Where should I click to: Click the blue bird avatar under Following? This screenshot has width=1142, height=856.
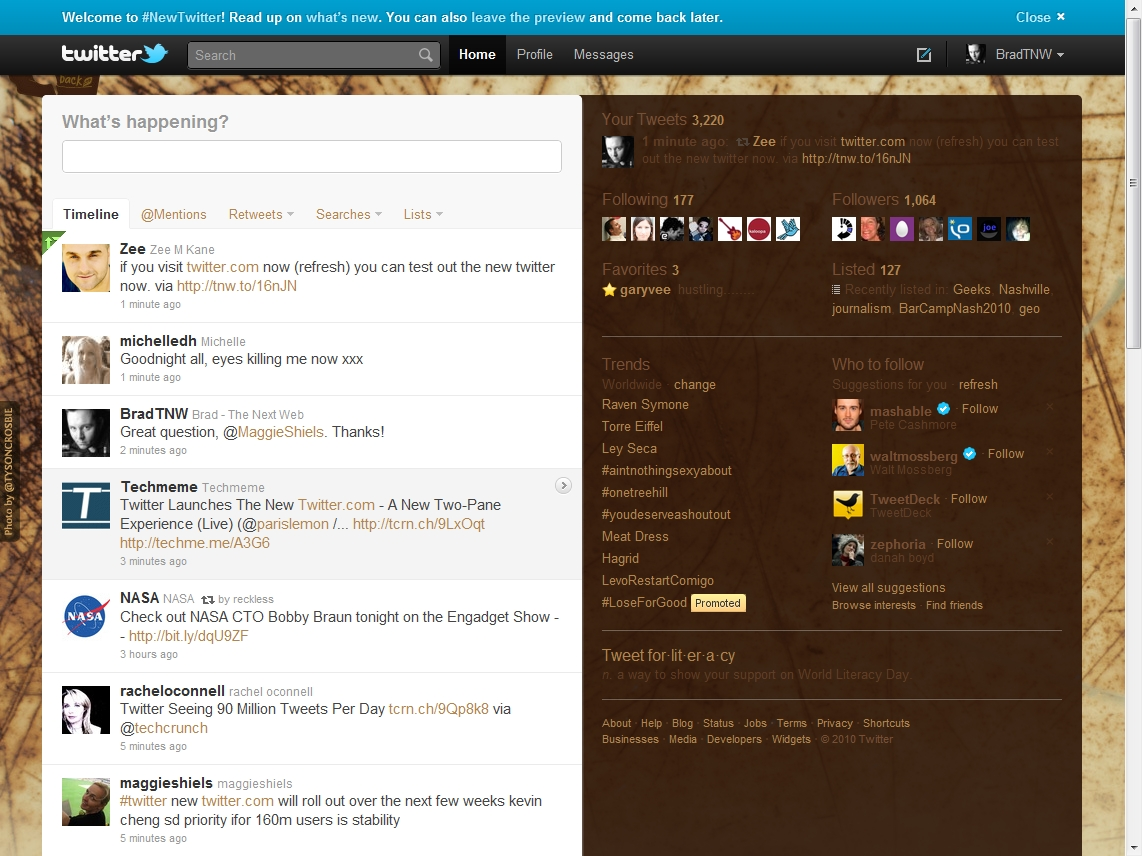(x=788, y=229)
